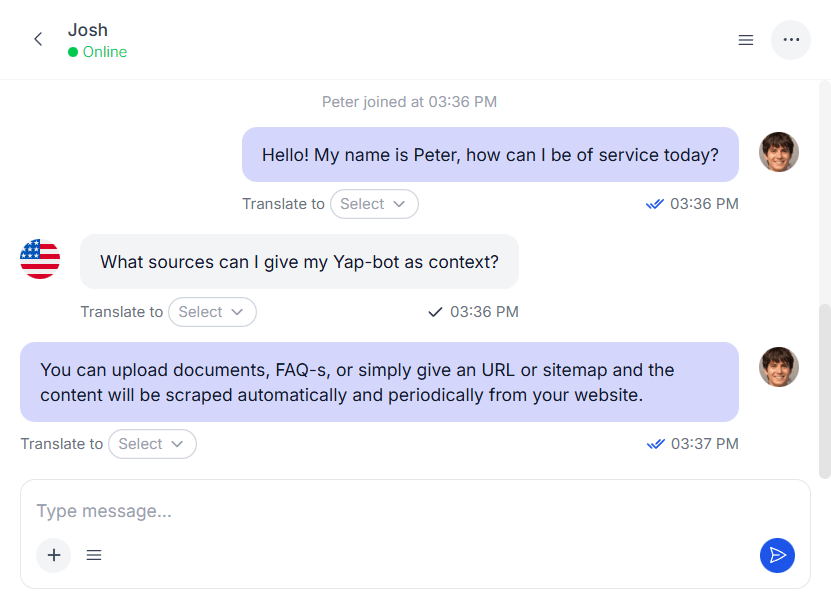The width and height of the screenshot is (831, 609).
Task: Open Translate to dropdown under greeting message
Action: 374,204
